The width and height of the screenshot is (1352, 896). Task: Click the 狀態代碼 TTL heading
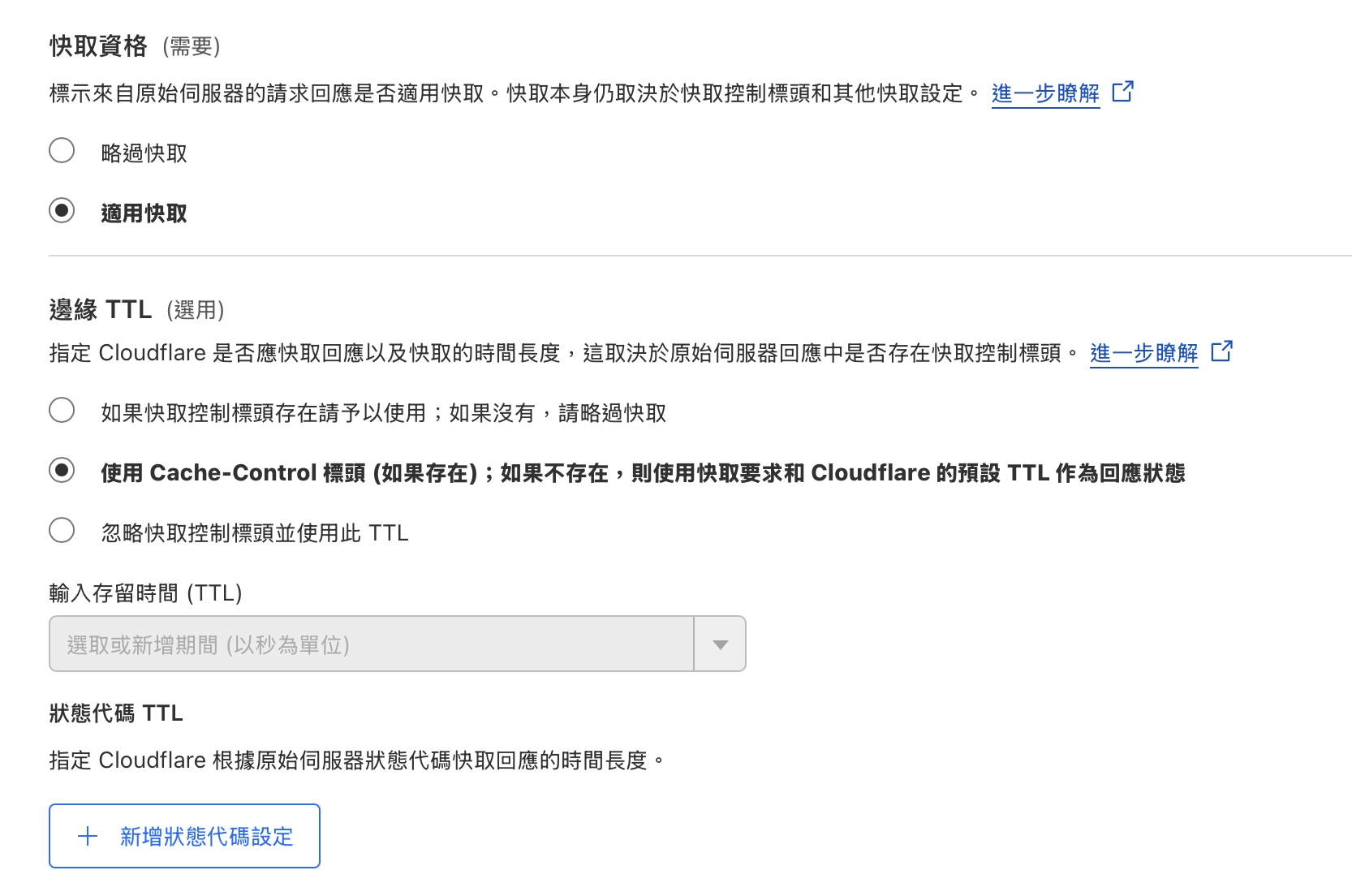coord(116,713)
